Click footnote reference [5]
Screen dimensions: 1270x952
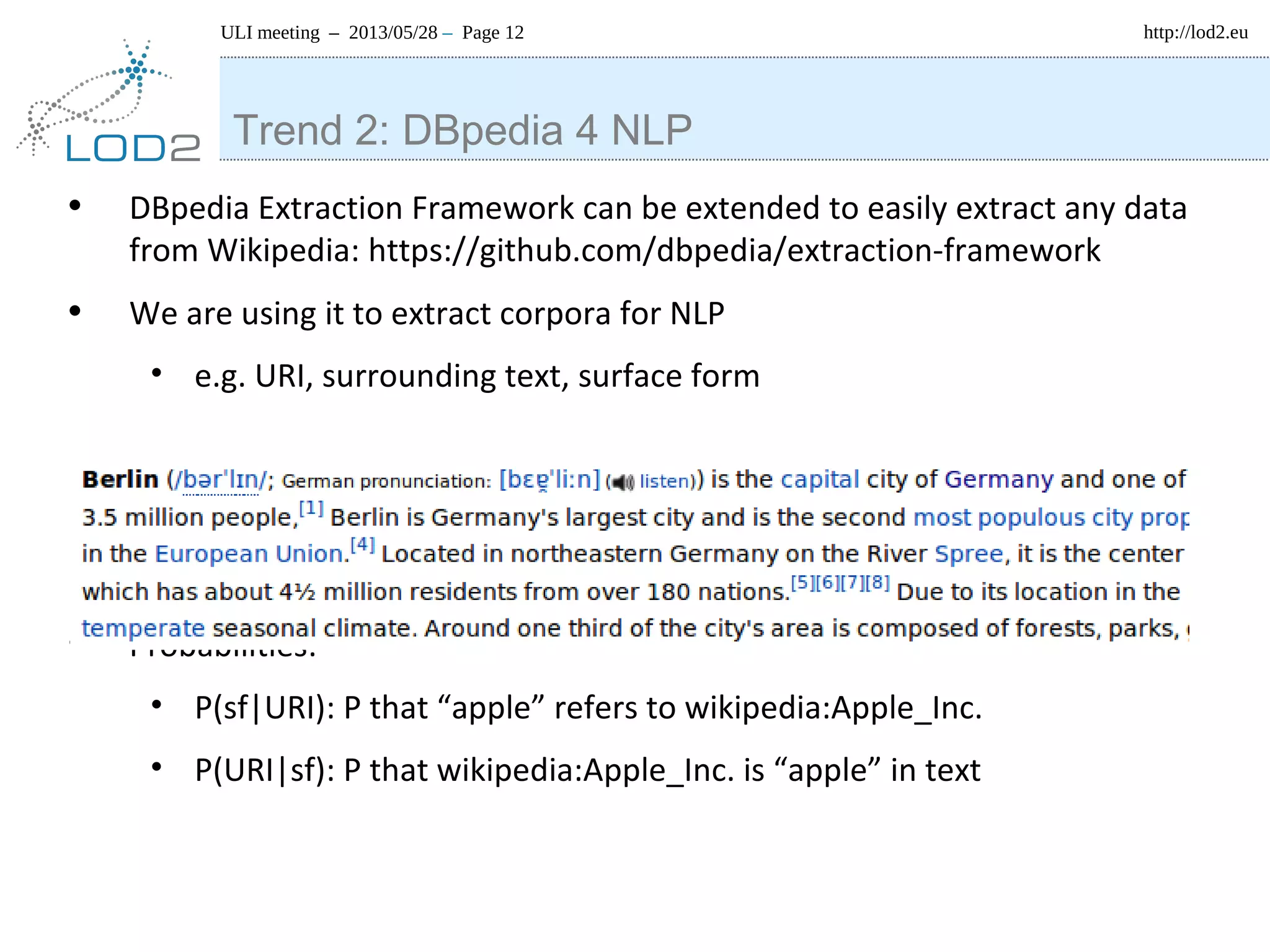802,583
